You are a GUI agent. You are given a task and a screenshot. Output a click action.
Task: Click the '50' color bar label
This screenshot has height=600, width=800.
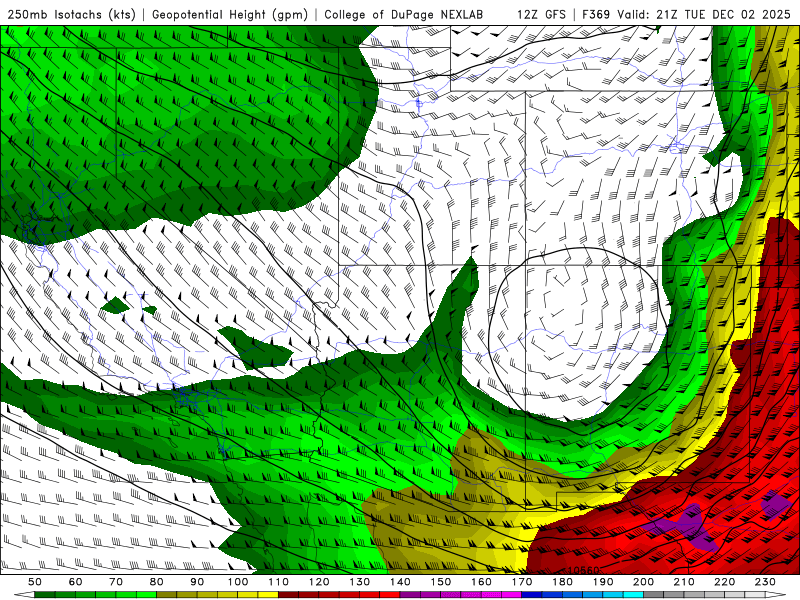click(x=35, y=582)
